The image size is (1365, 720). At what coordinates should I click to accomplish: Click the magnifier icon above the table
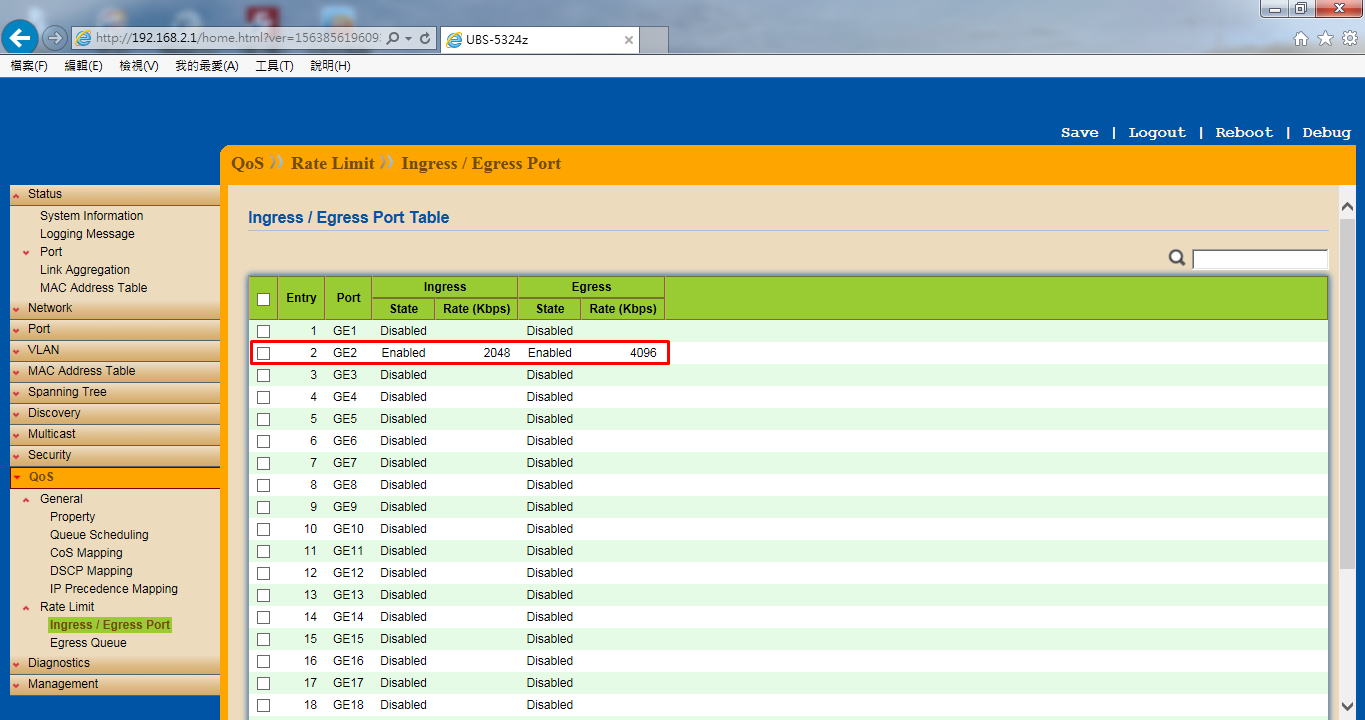[1177, 258]
